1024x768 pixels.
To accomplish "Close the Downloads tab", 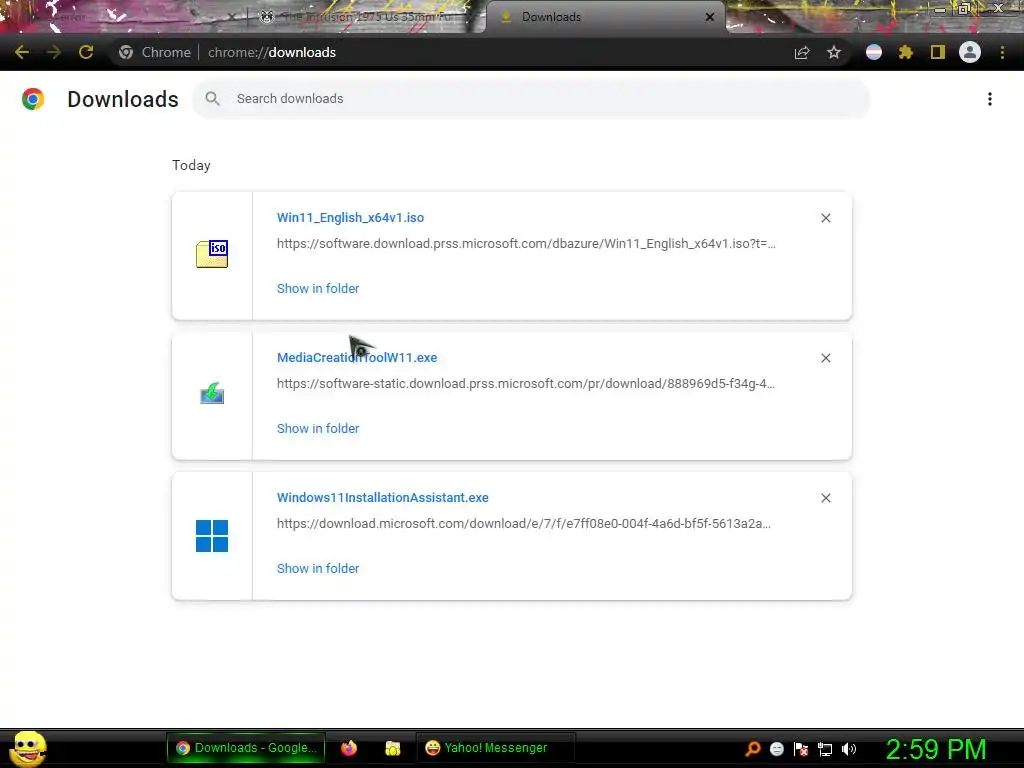I will pos(710,17).
